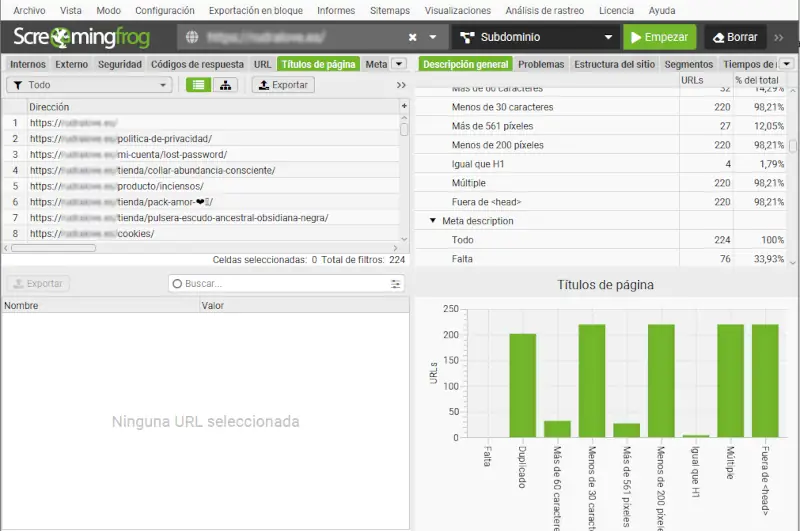This screenshot has height=531, width=800.
Task: Open the Visualizaciones menu
Action: (x=458, y=10)
